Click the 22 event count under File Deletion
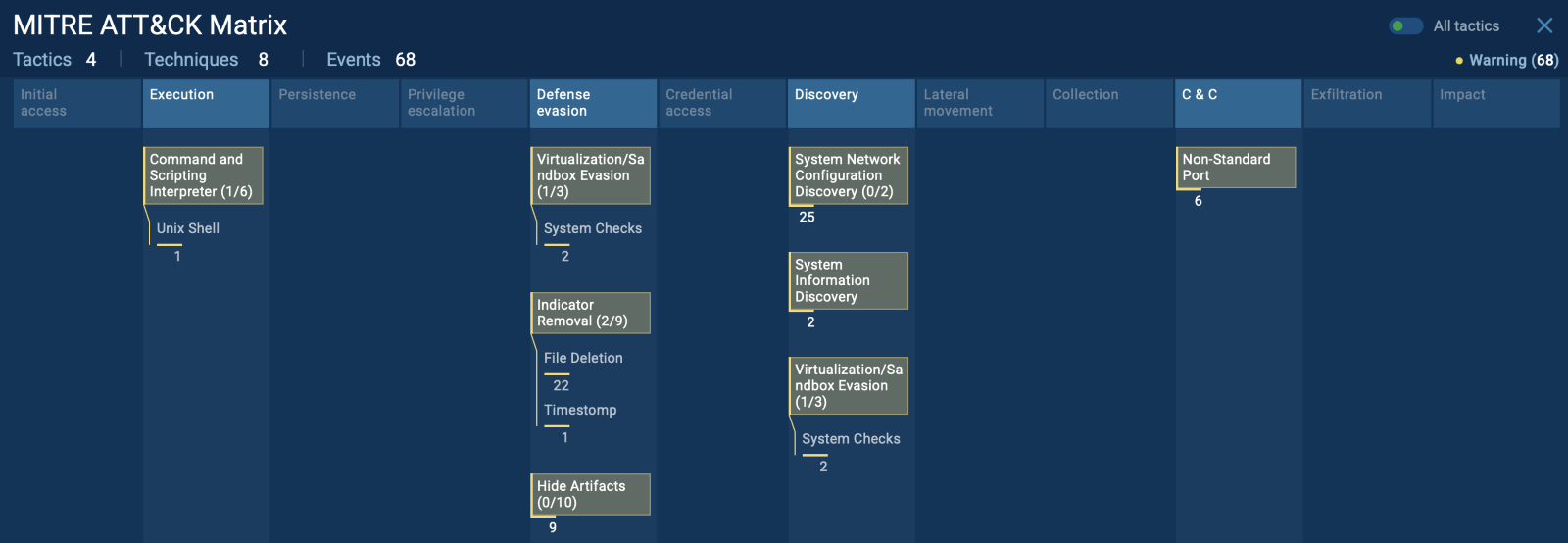 click(x=561, y=385)
